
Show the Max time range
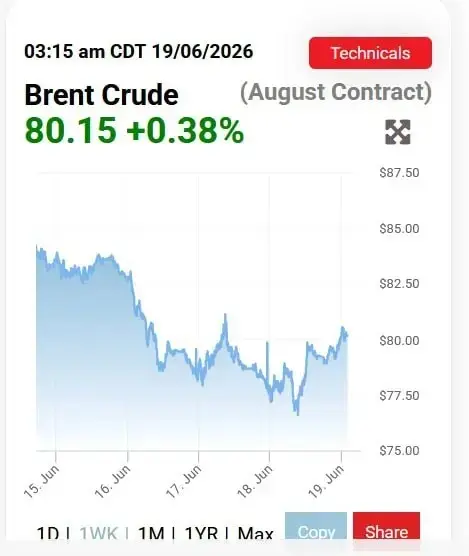click(x=256, y=533)
